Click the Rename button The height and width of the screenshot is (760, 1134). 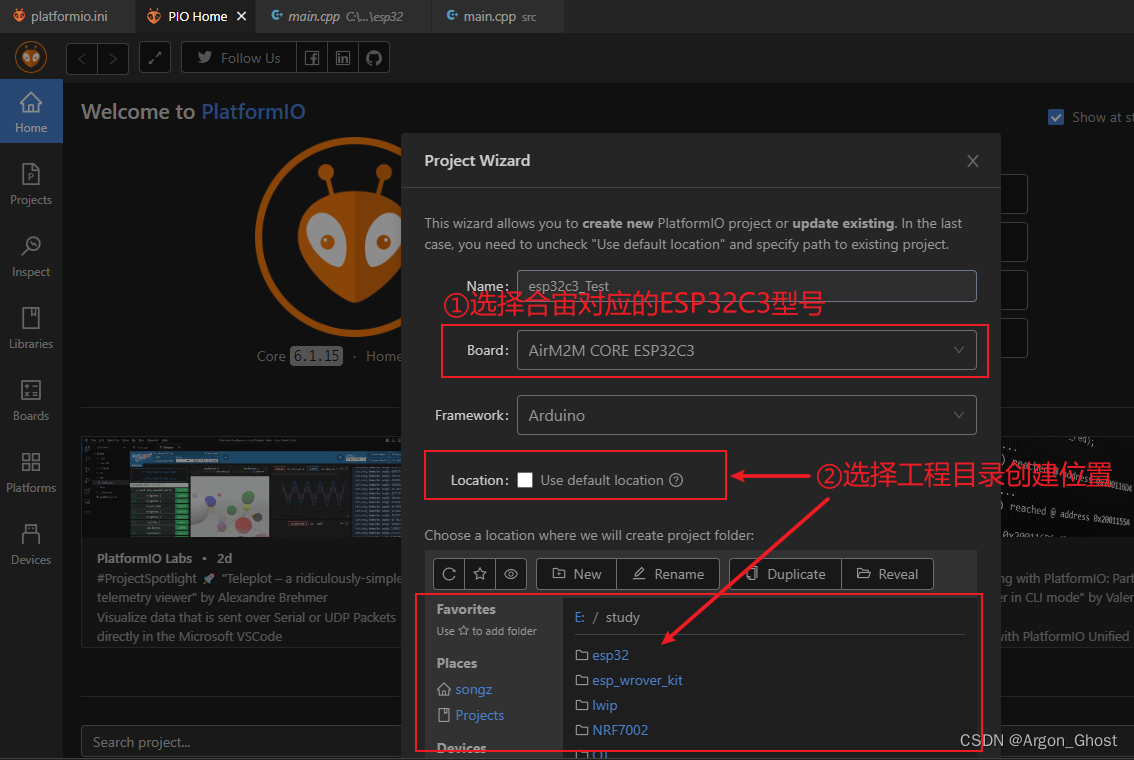click(668, 573)
